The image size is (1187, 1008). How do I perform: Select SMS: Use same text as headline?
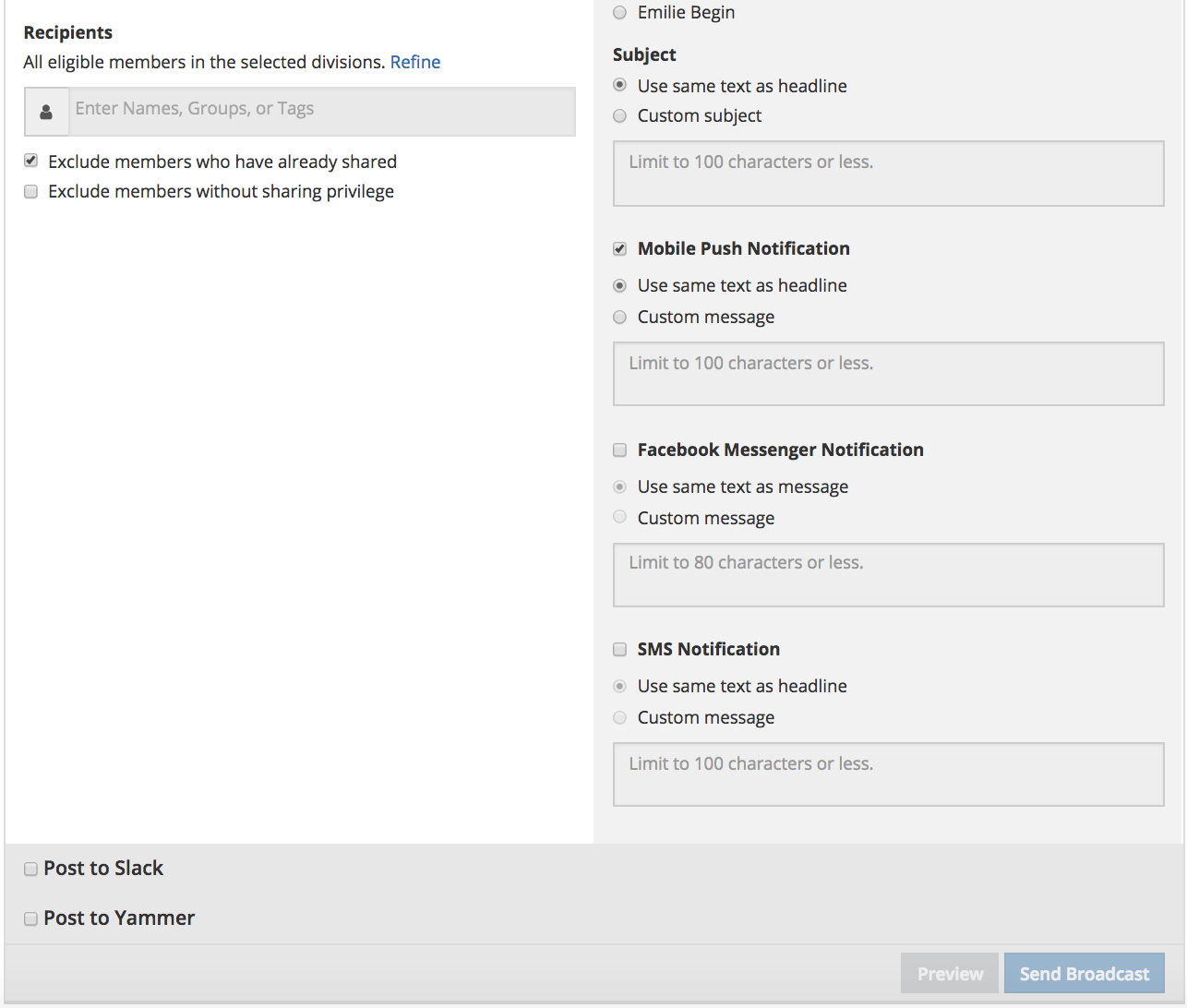[x=620, y=686]
